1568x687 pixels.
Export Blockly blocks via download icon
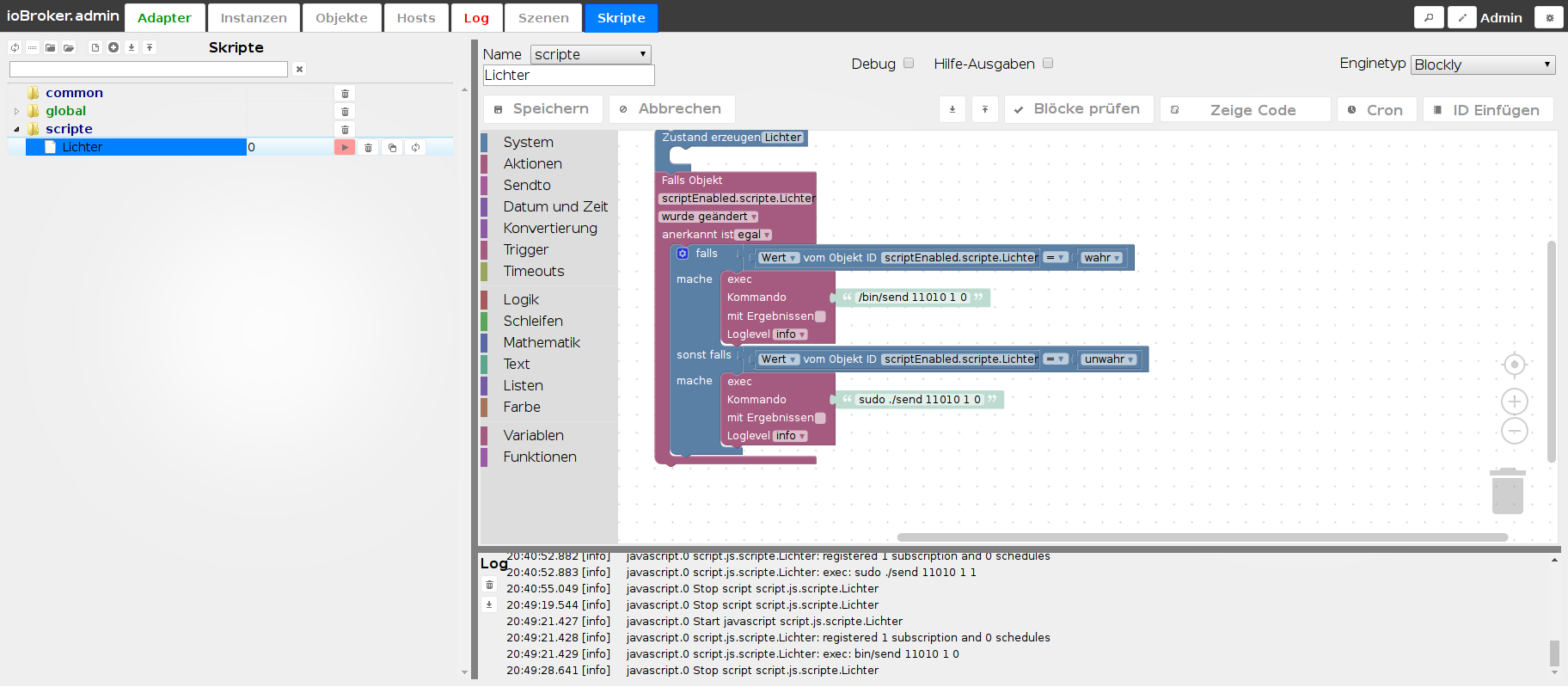[952, 109]
